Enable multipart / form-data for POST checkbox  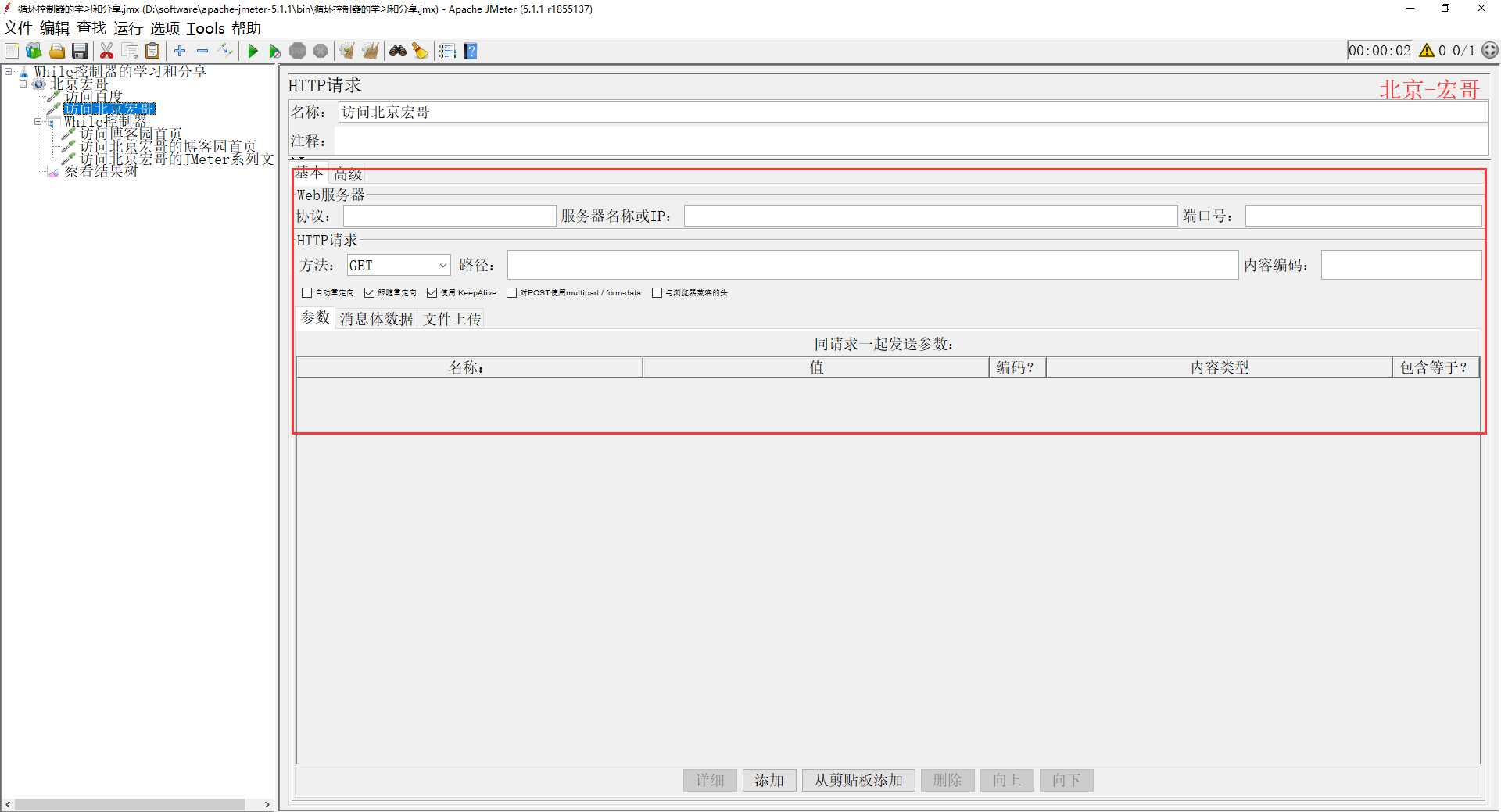coord(511,292)
